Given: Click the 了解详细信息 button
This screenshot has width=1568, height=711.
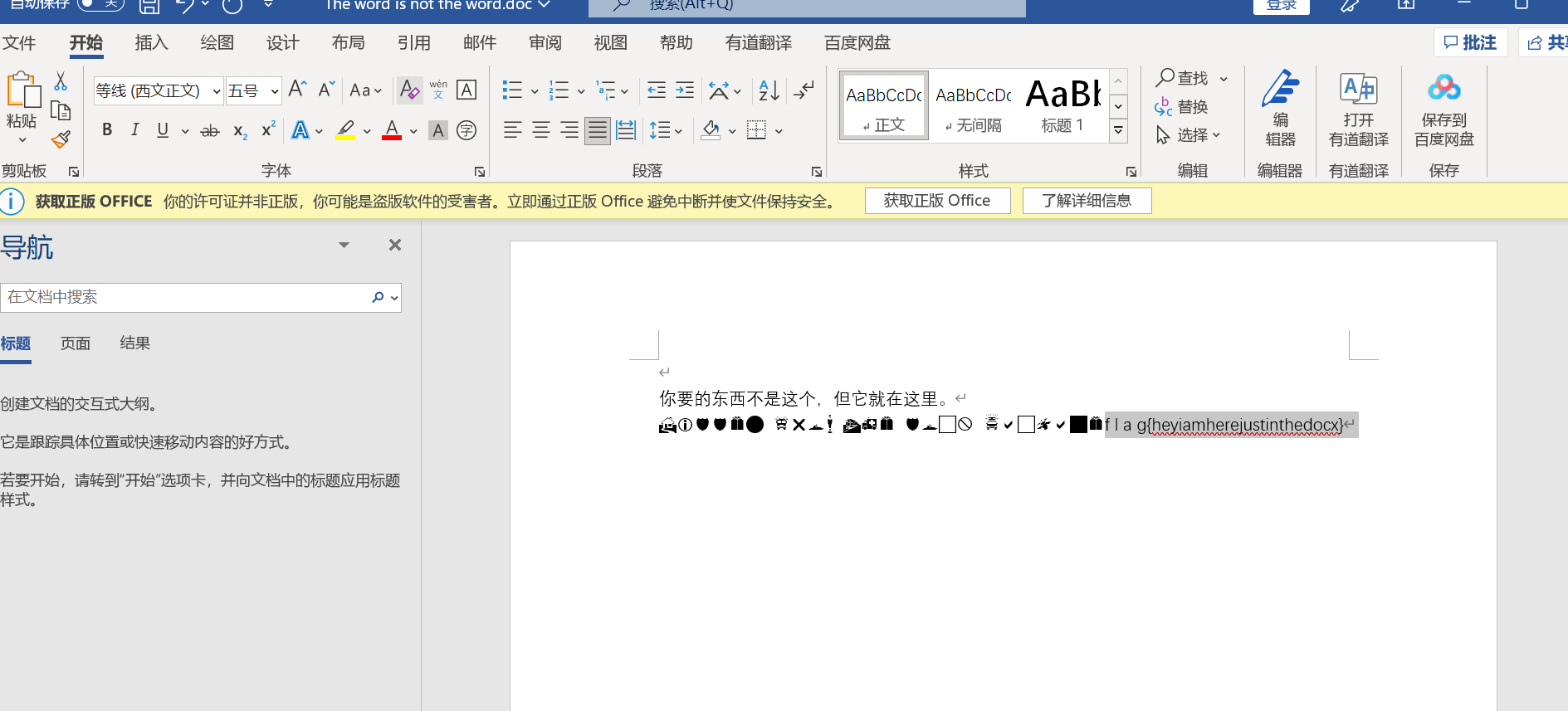Looking at the screenshot, I should coord(1087,201).
